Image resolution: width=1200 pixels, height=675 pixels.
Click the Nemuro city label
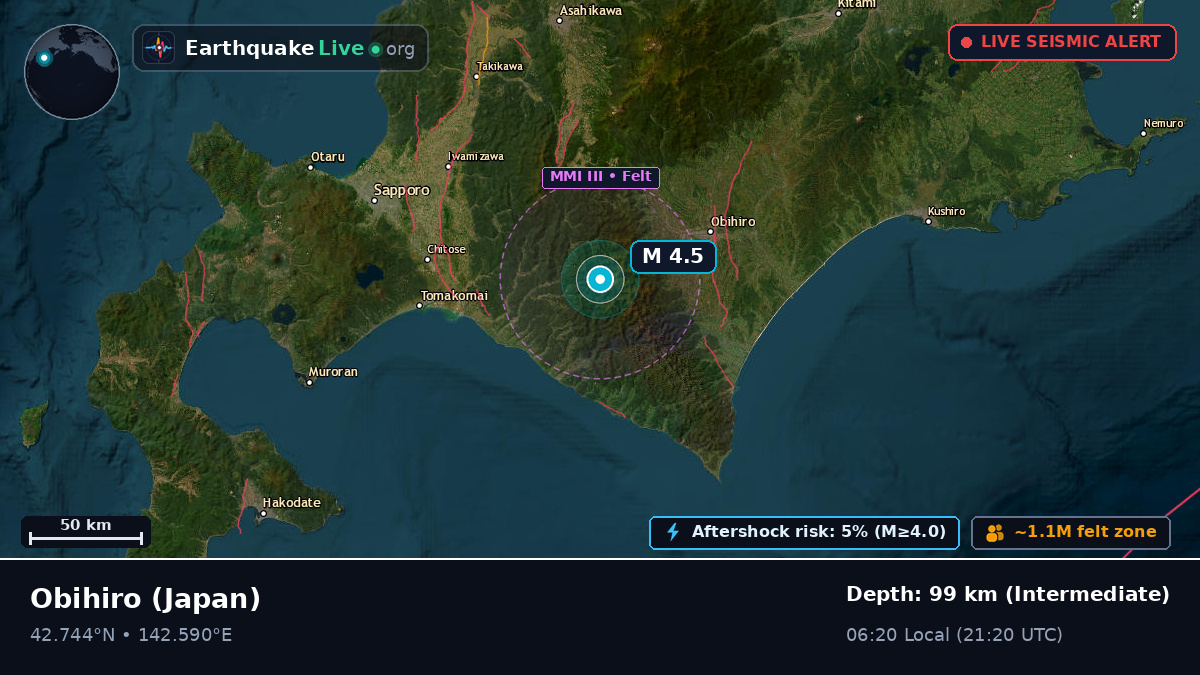tap(1163, 124)
